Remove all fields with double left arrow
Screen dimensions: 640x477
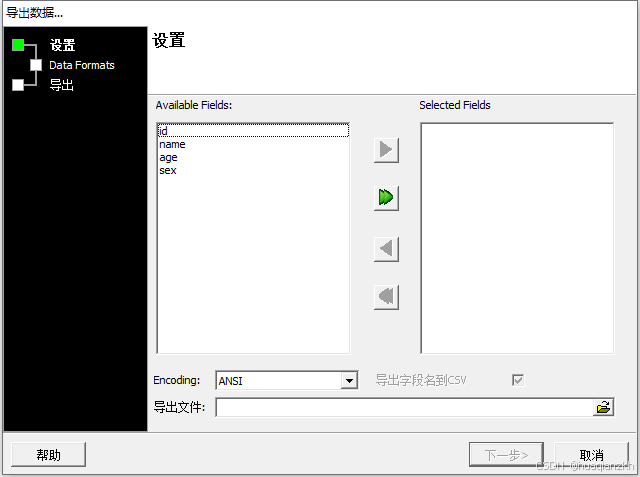[386, 297]
